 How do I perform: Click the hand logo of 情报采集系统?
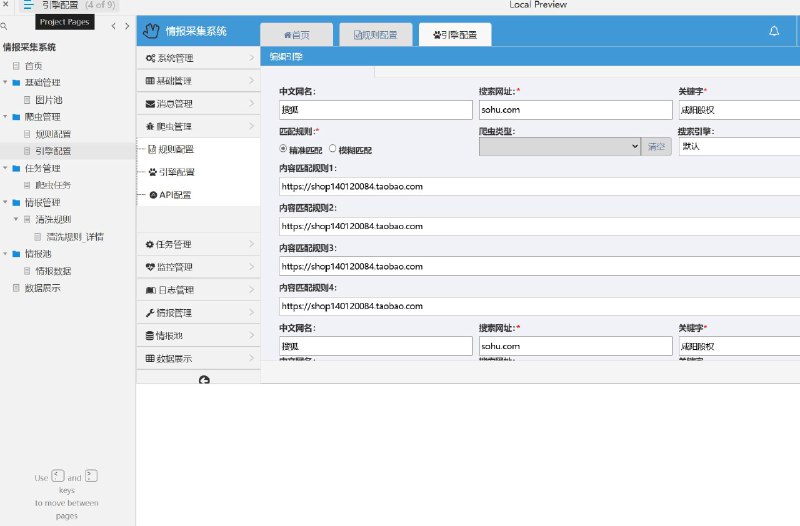click(x=151, y=31)
